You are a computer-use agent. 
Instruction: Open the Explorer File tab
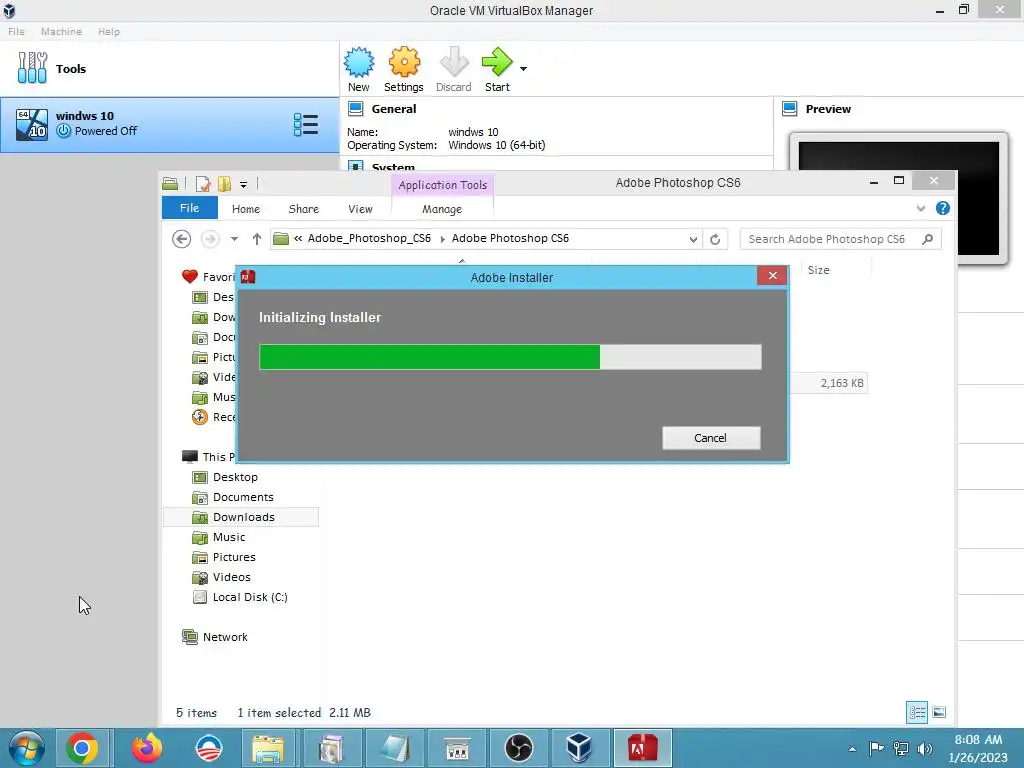(189, 208)
